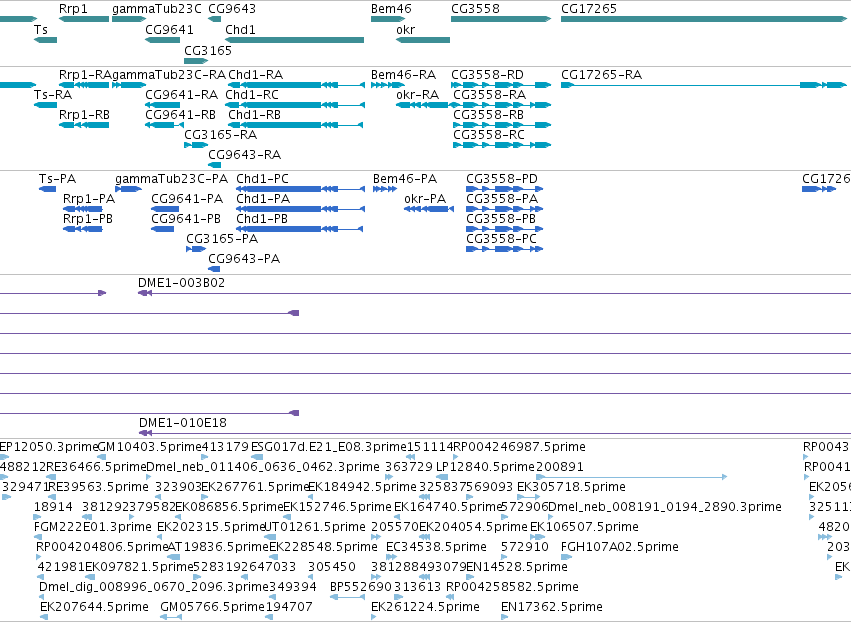This screenshot has width=851, height=622.
Task: Click transcript CG9643-RA label
Action: 244,155
